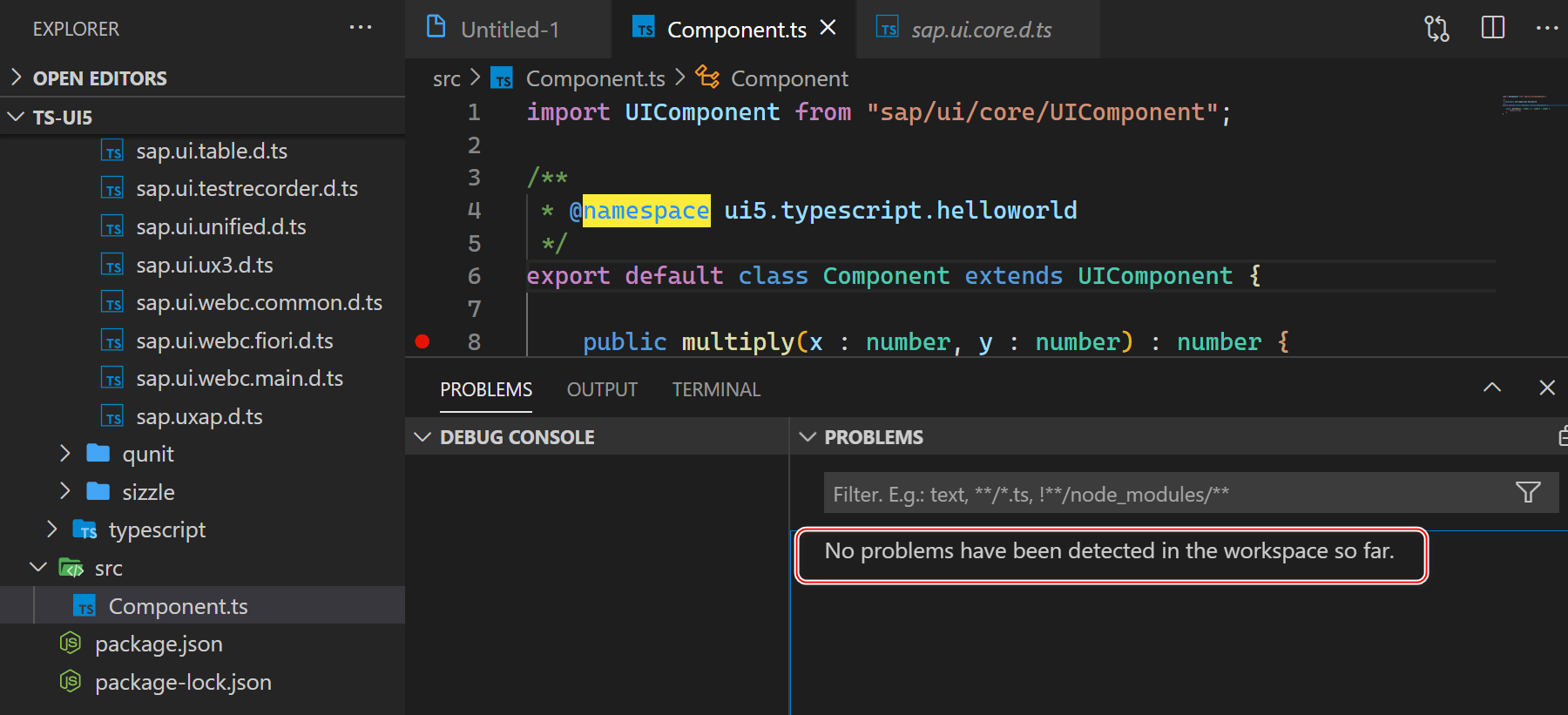Click the split editor right icon
Screen dimensions: 1568x715
pos(1492,28)
